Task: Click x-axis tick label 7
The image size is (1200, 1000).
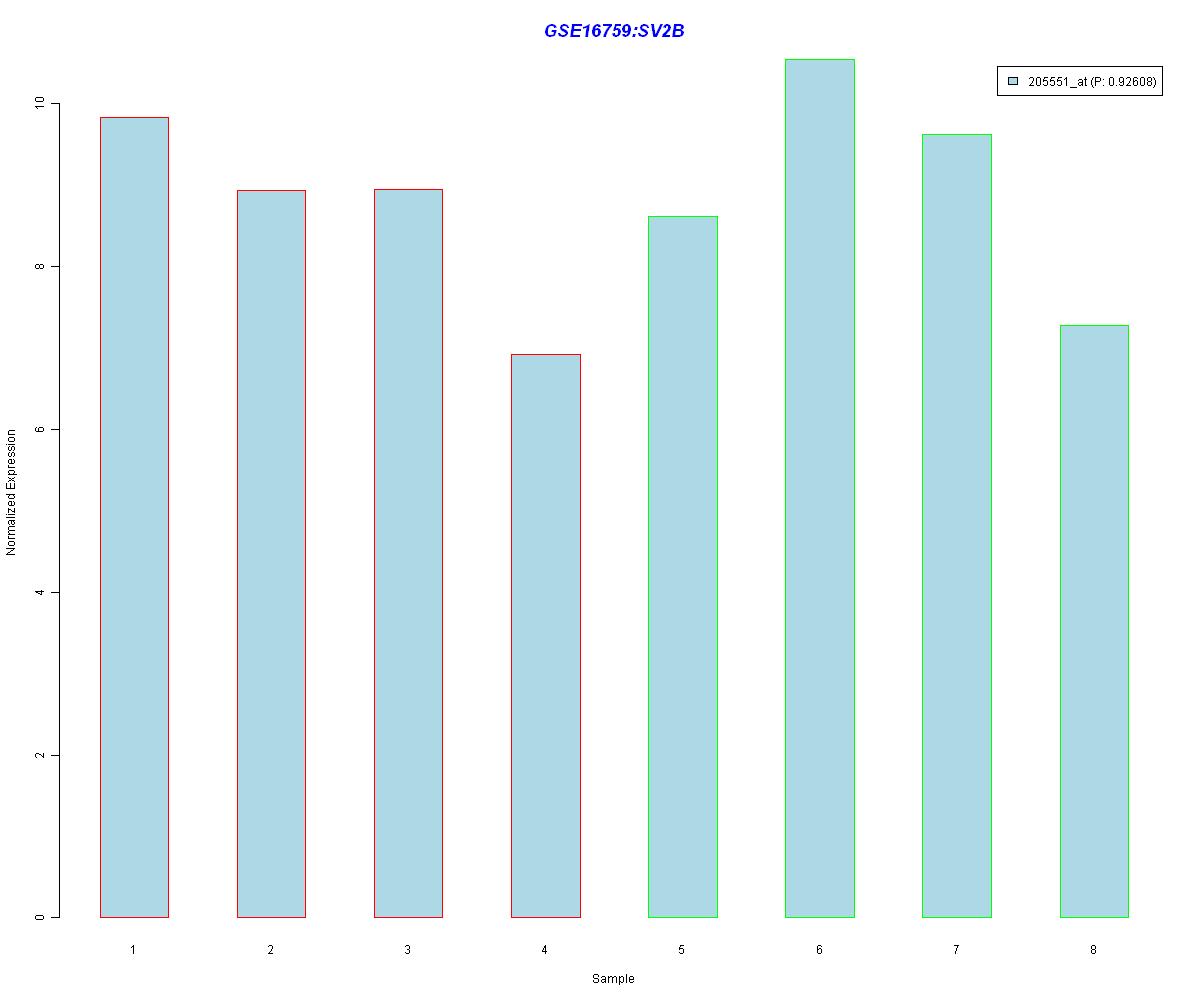Action: (x=956, y=949)
